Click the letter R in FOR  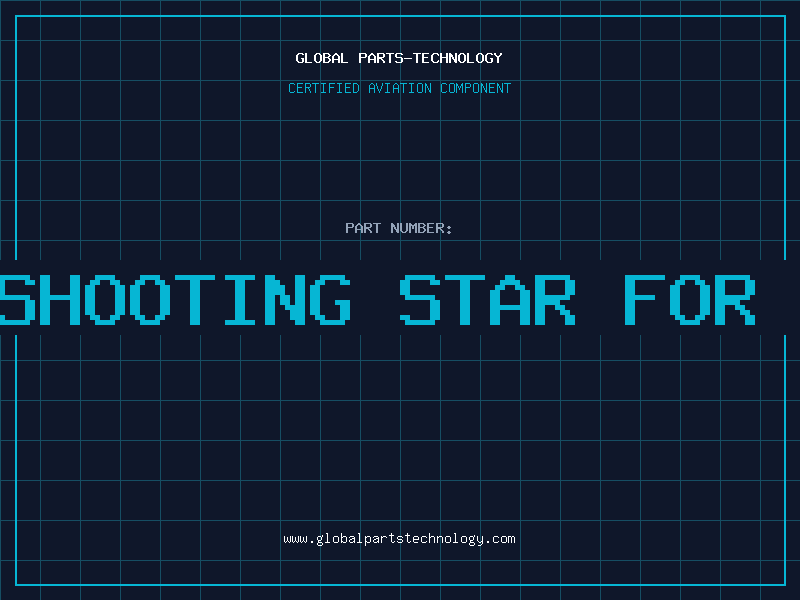pos(735,300)
